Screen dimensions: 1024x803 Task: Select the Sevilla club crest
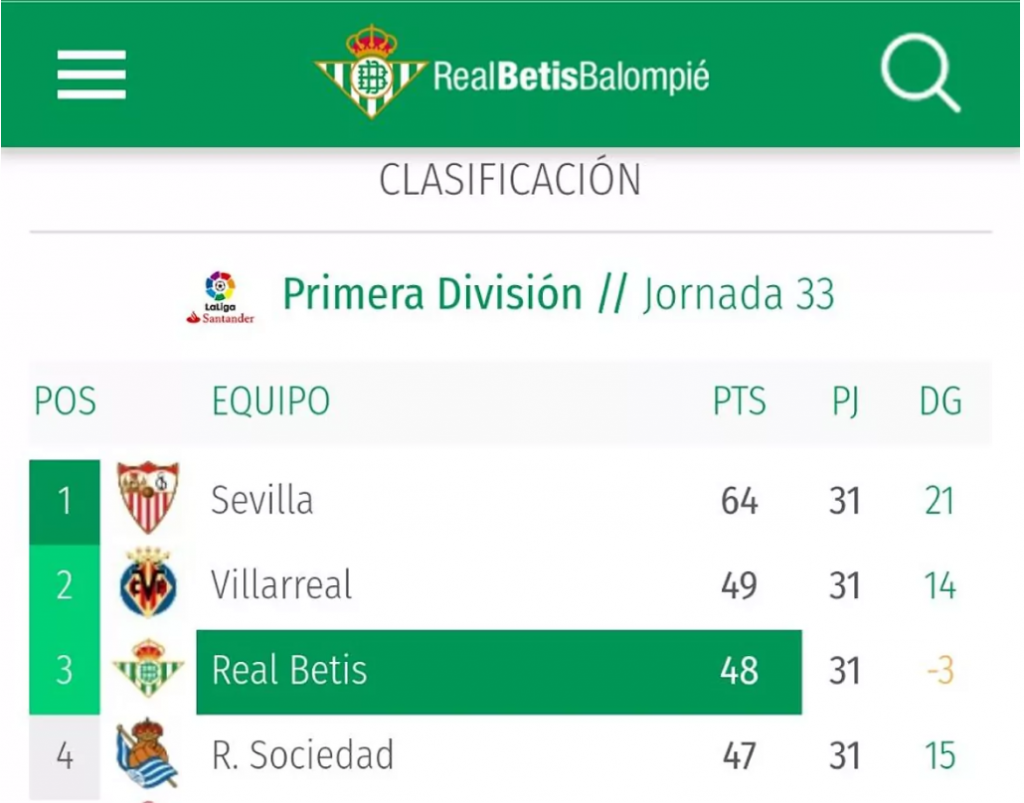click(148, 497)
